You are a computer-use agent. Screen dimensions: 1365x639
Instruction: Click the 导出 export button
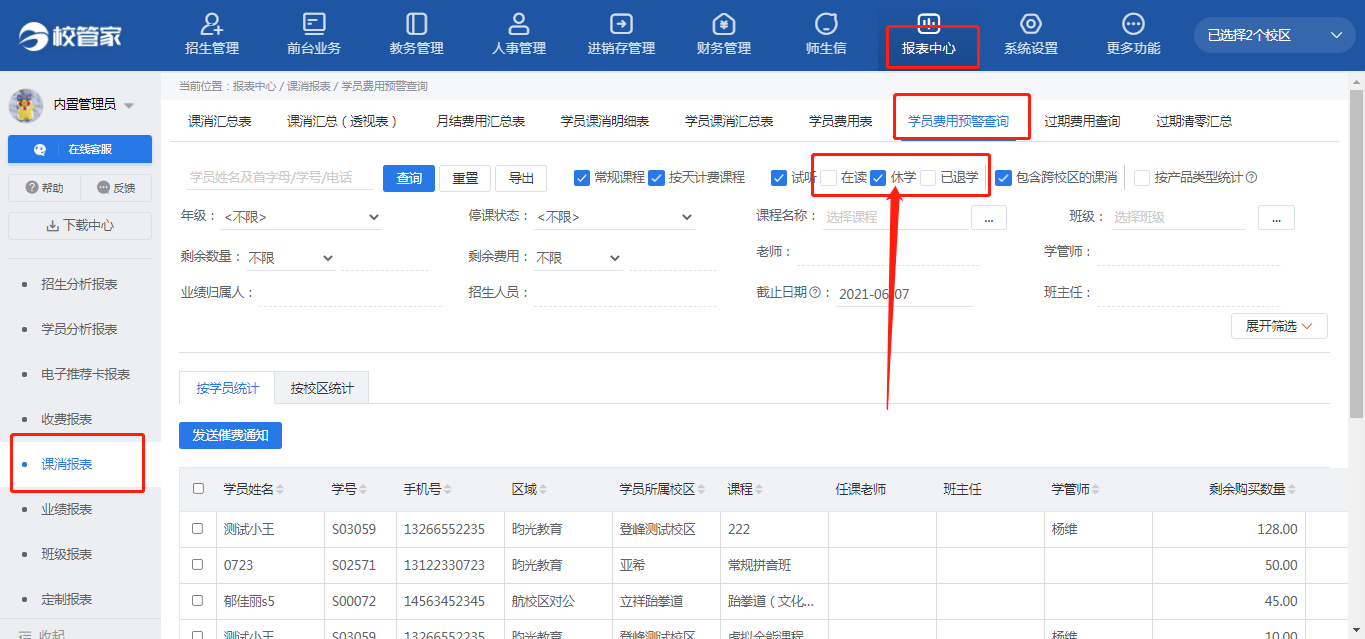coord(521,178)
